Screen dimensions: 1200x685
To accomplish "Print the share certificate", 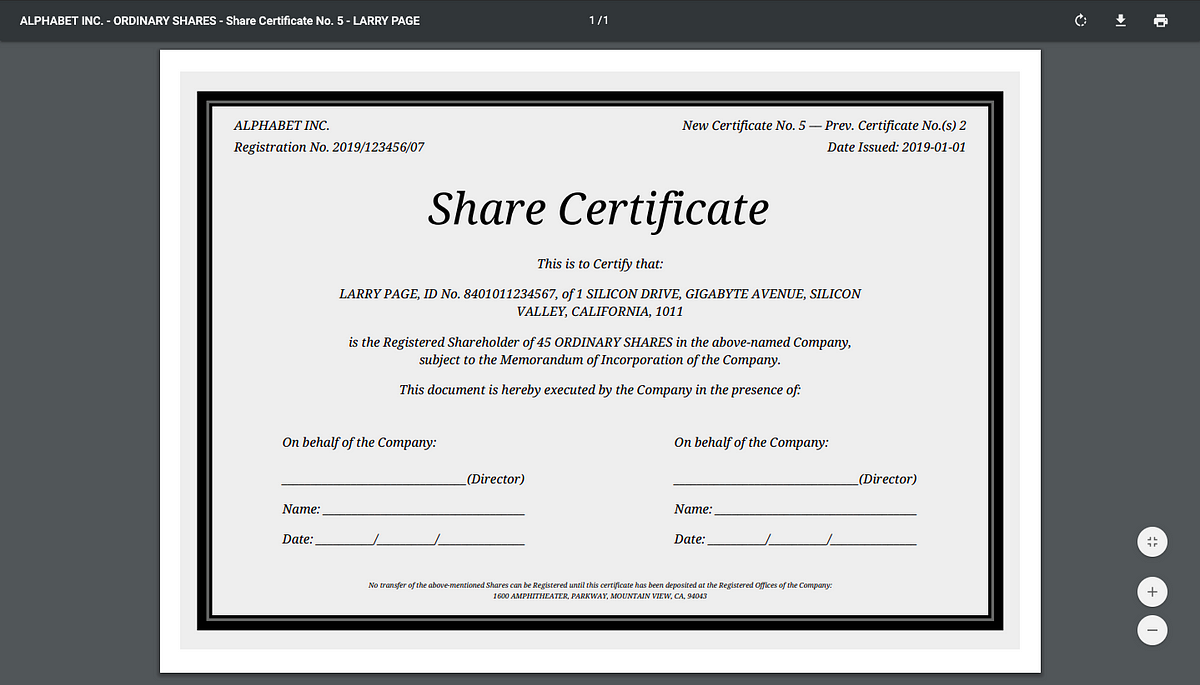I will click(1160, 20).
